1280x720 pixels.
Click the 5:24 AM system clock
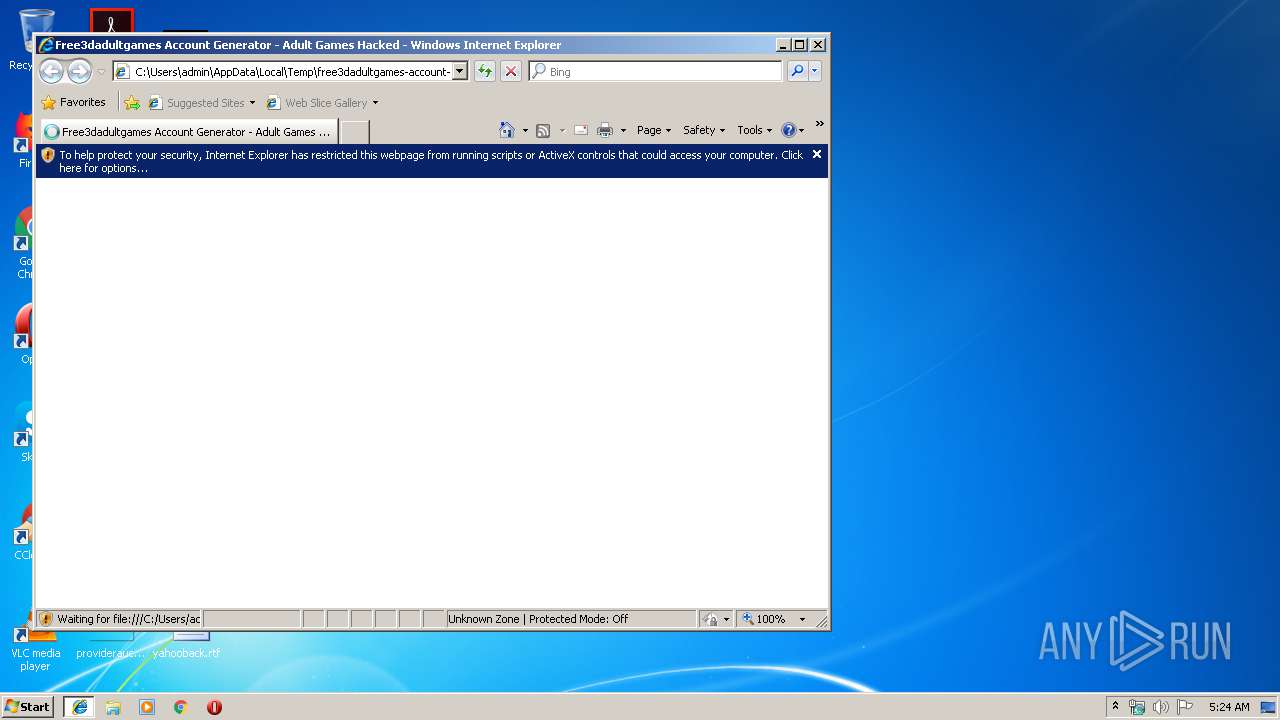coord(1229,707)
